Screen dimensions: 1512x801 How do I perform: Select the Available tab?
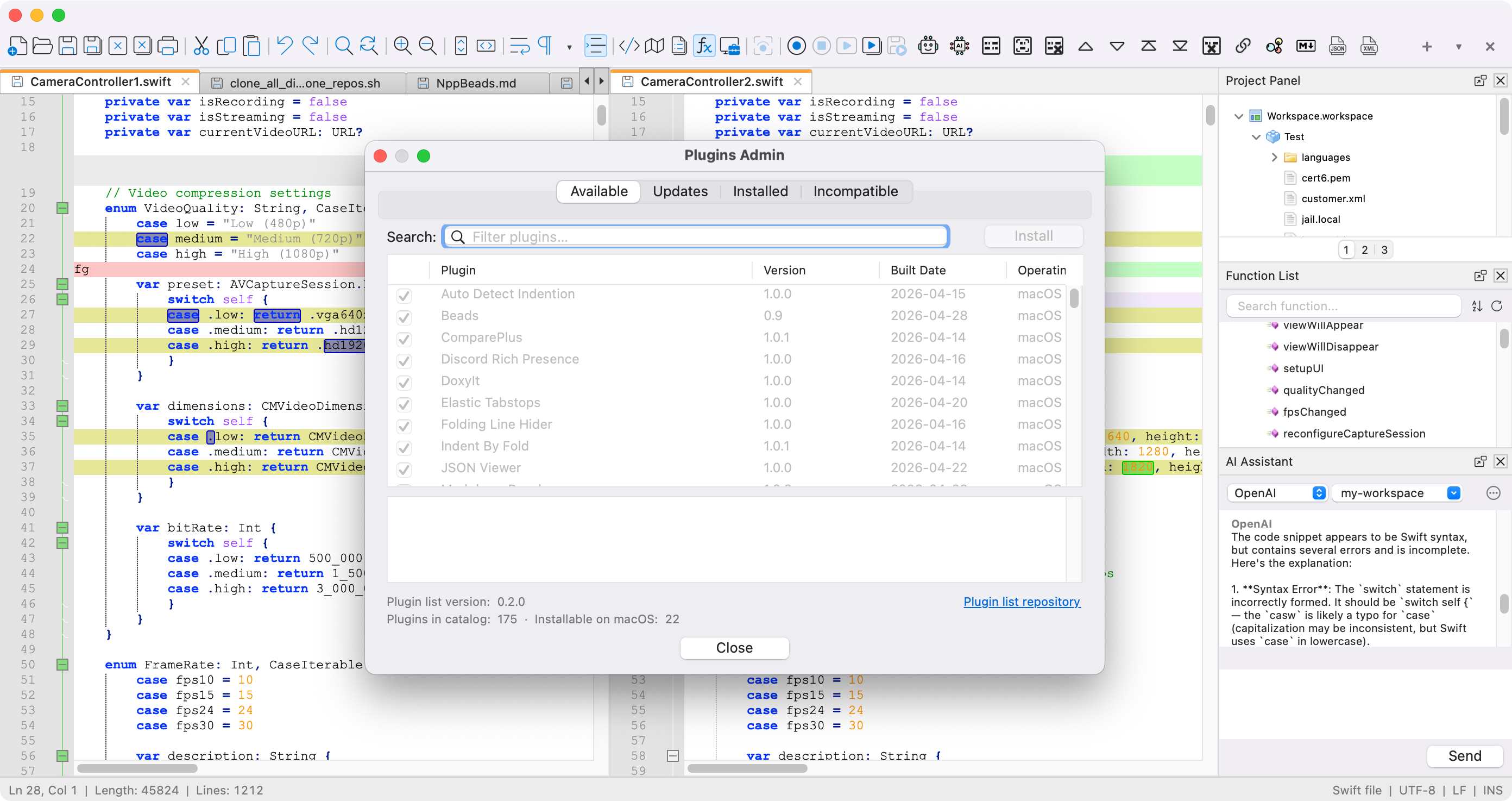click(x=598, y=191)
